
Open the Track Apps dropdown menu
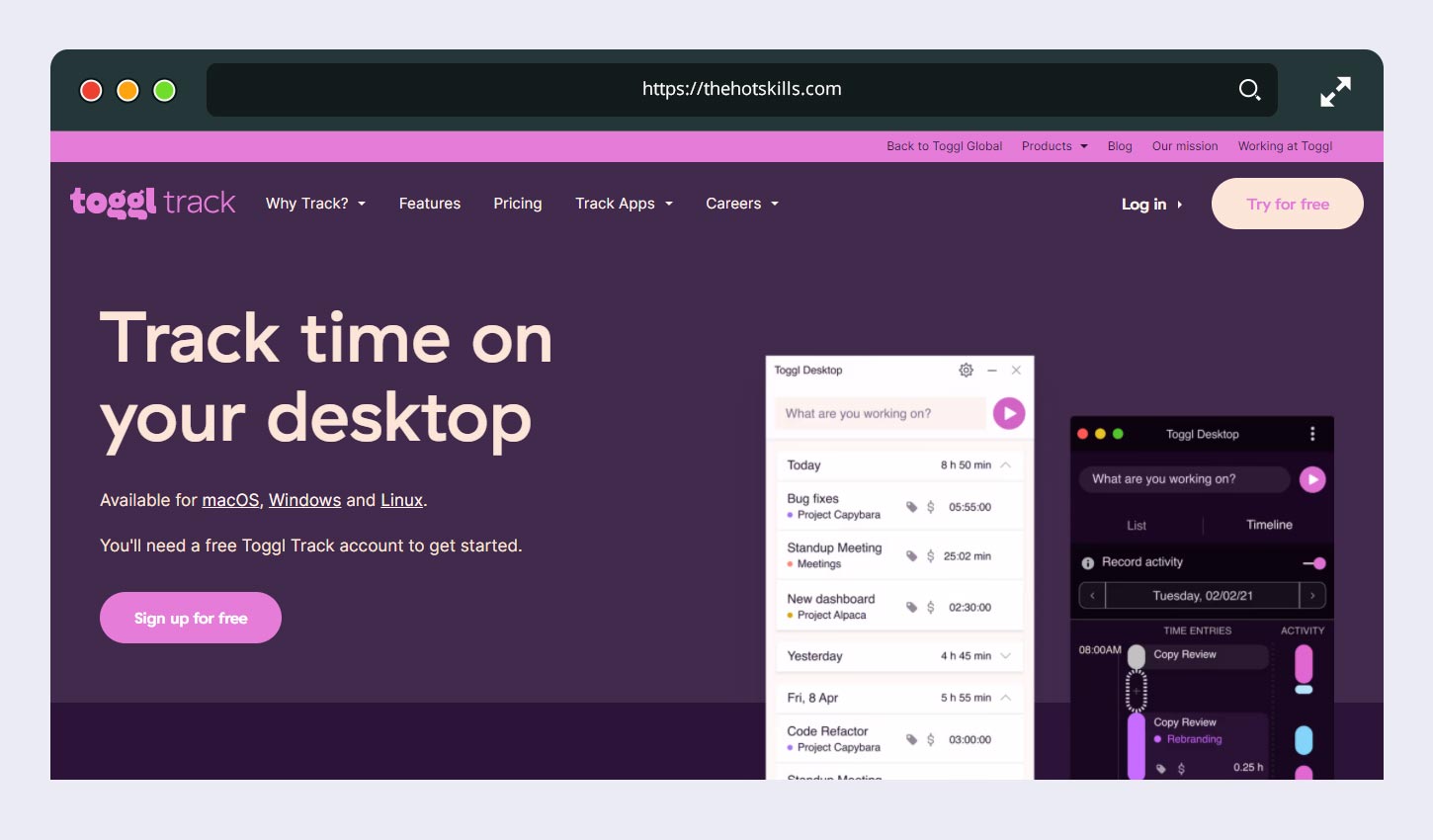point(624,204)
